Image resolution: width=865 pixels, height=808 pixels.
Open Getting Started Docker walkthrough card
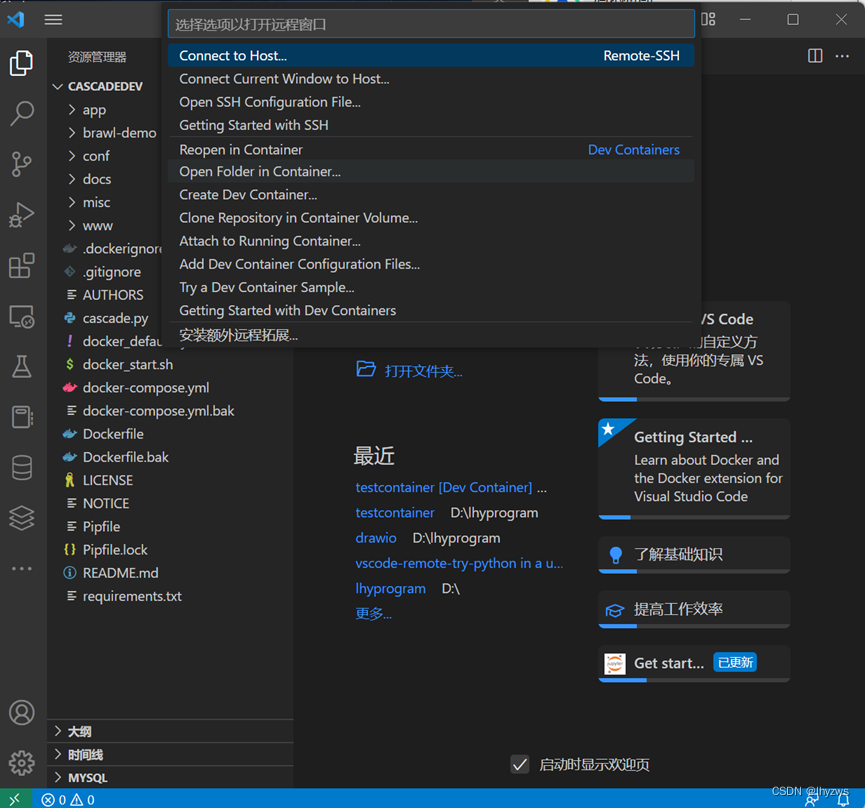pos(694,468)
